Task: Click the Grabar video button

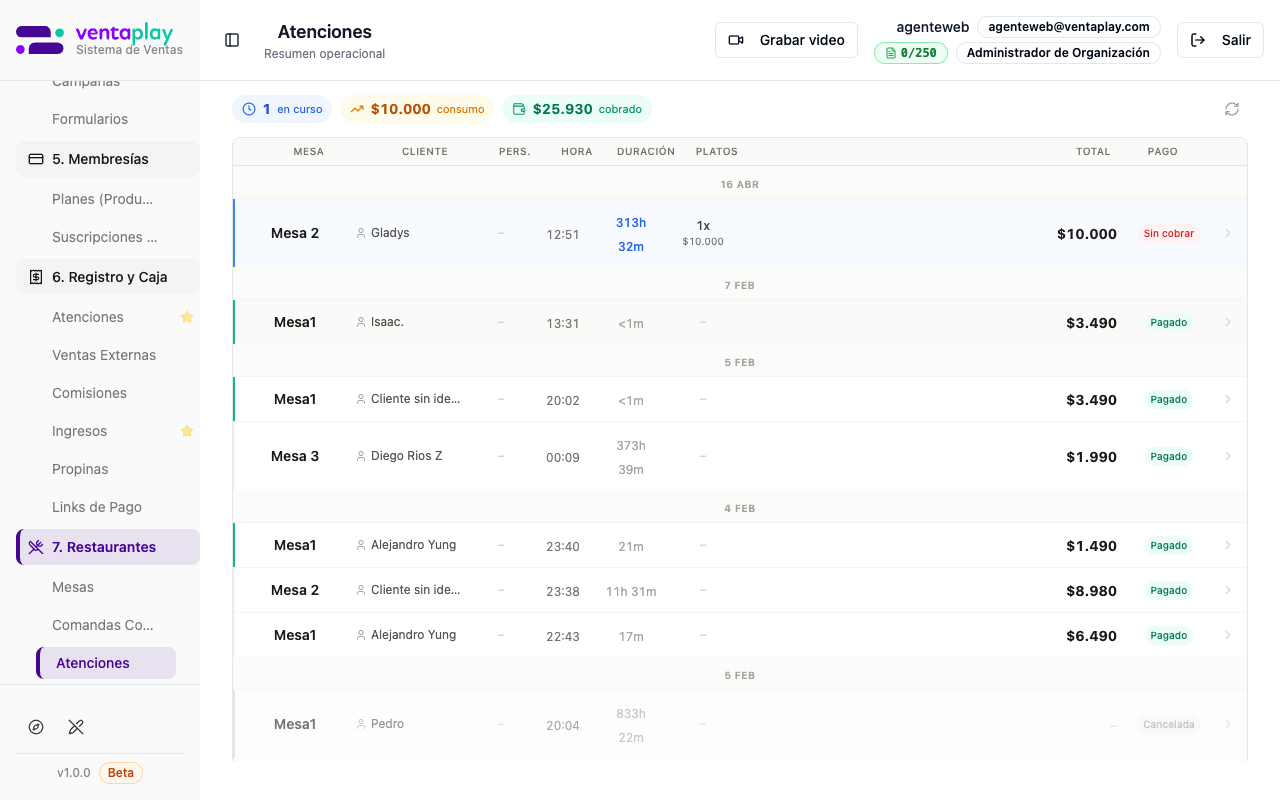Action: 786,40
